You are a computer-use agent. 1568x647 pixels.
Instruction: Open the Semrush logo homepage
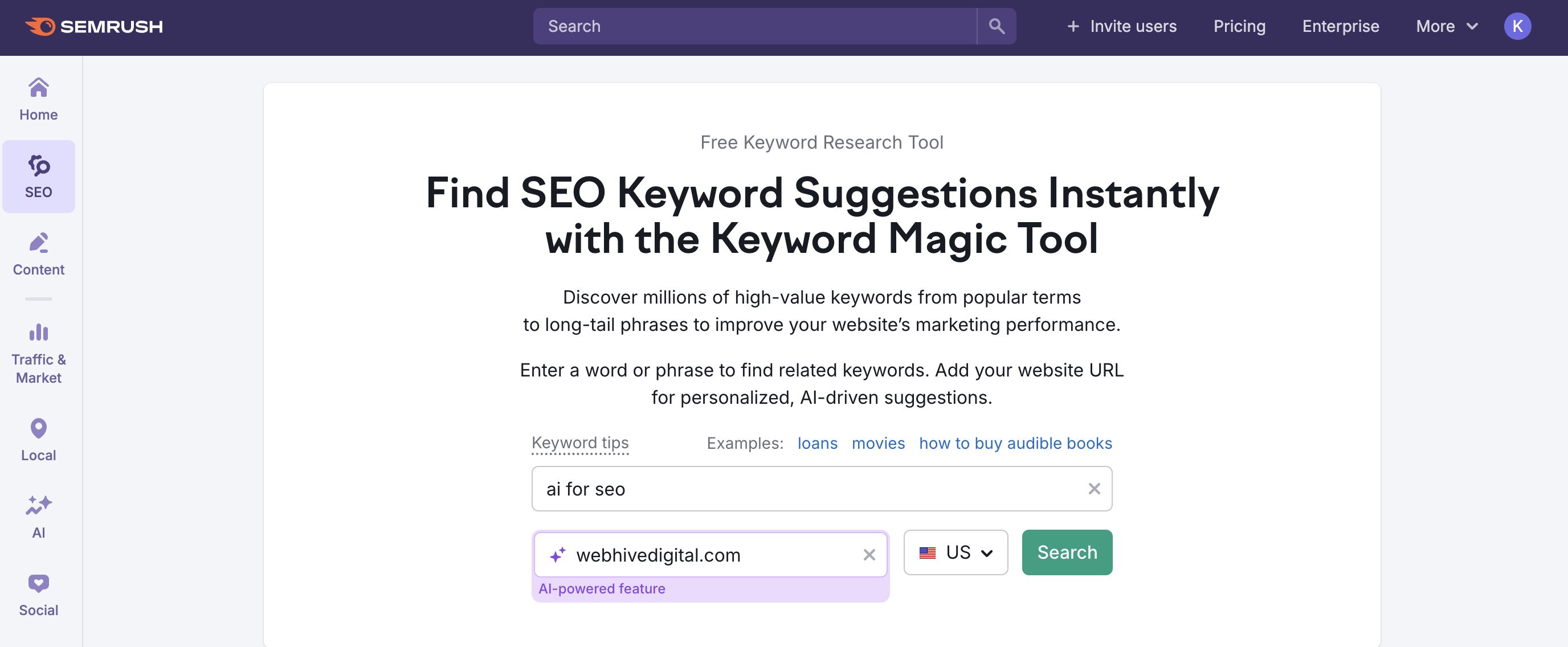tap(94, 27)
